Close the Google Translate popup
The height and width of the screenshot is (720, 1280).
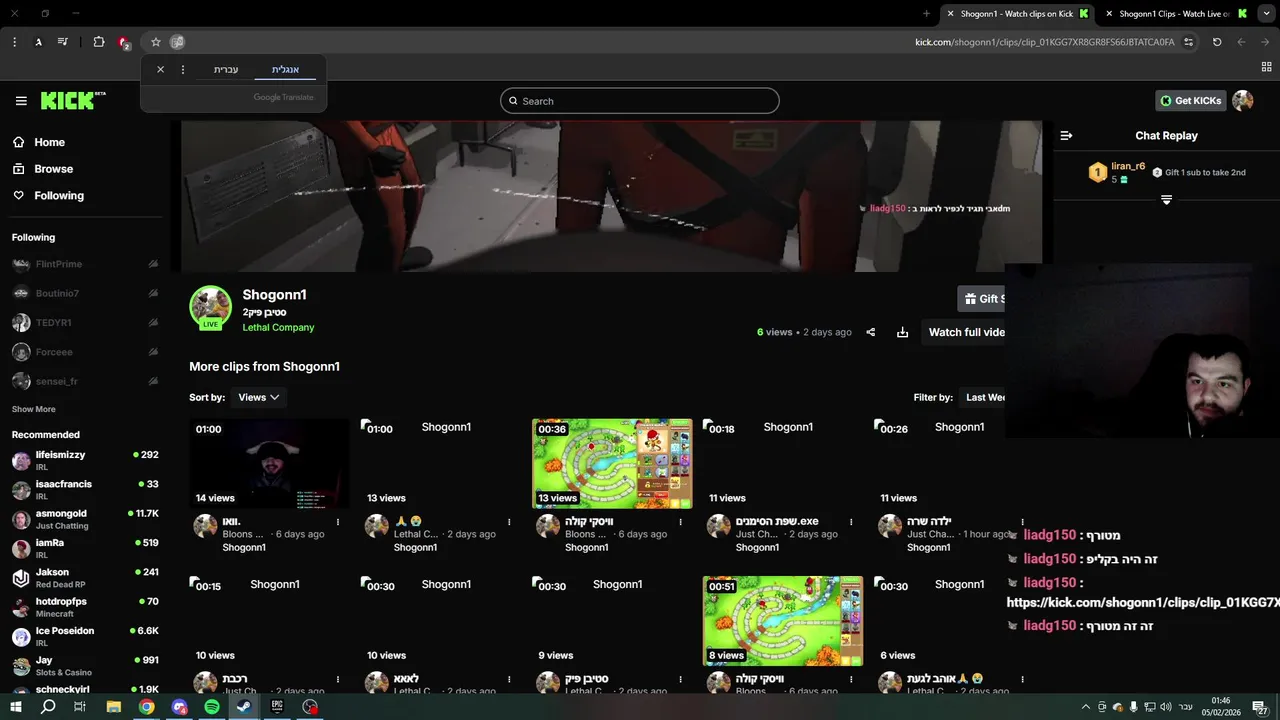point(160,69)
